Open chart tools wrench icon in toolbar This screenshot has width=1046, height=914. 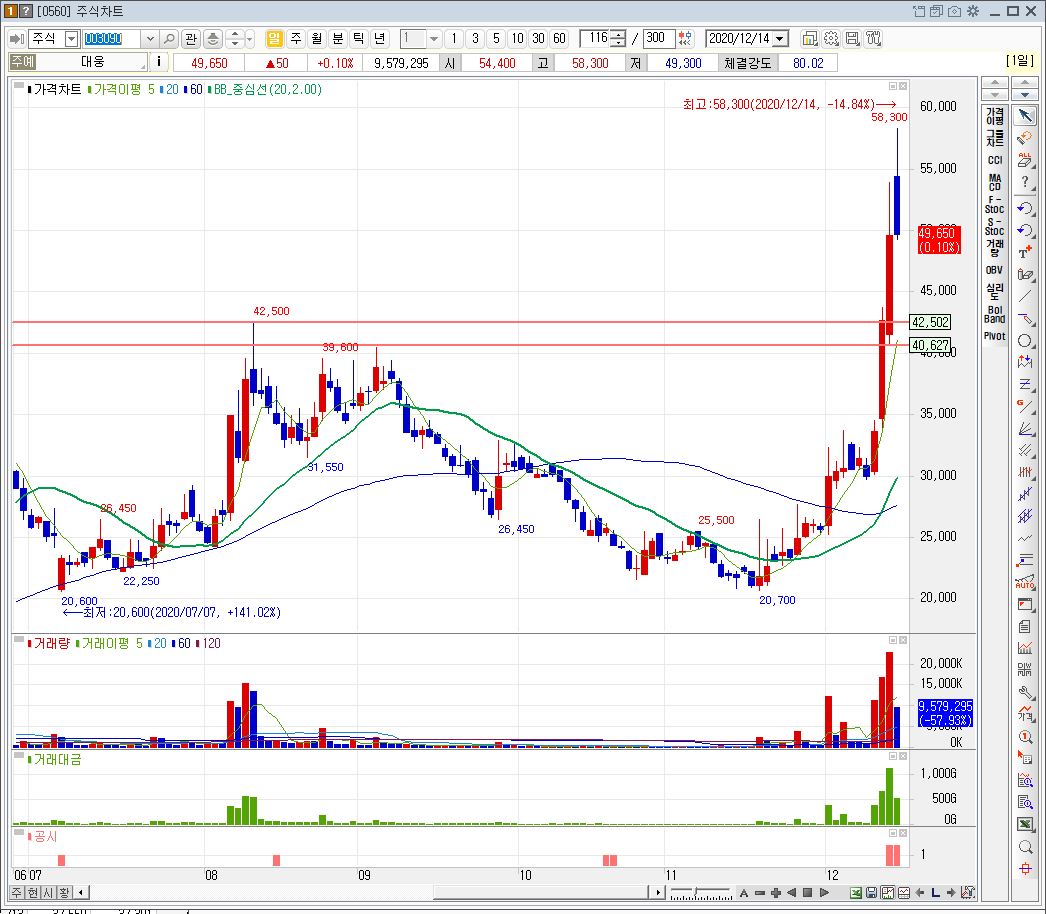(873, 39)
